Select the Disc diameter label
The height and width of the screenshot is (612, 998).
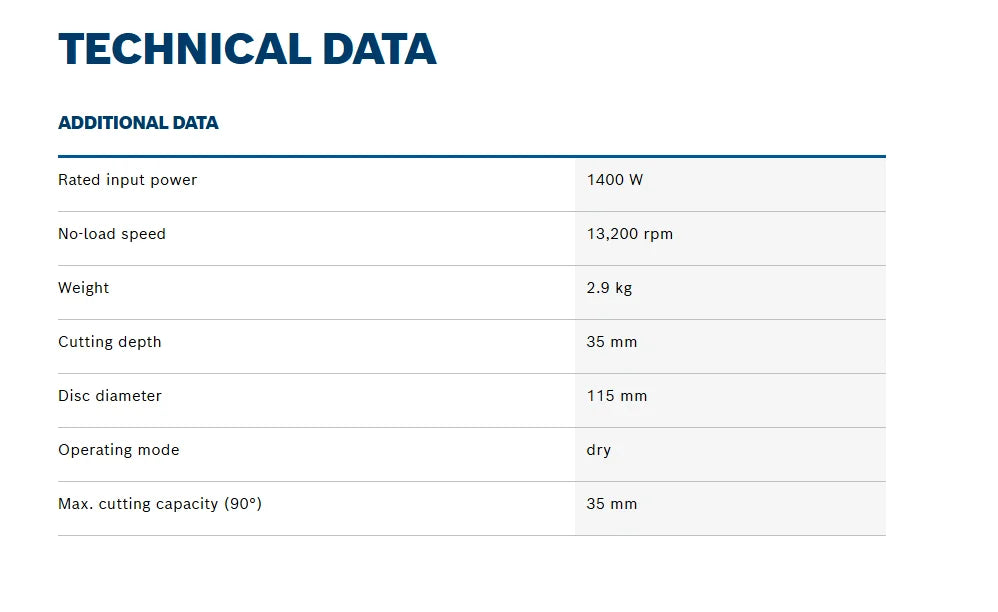[109, 396]
